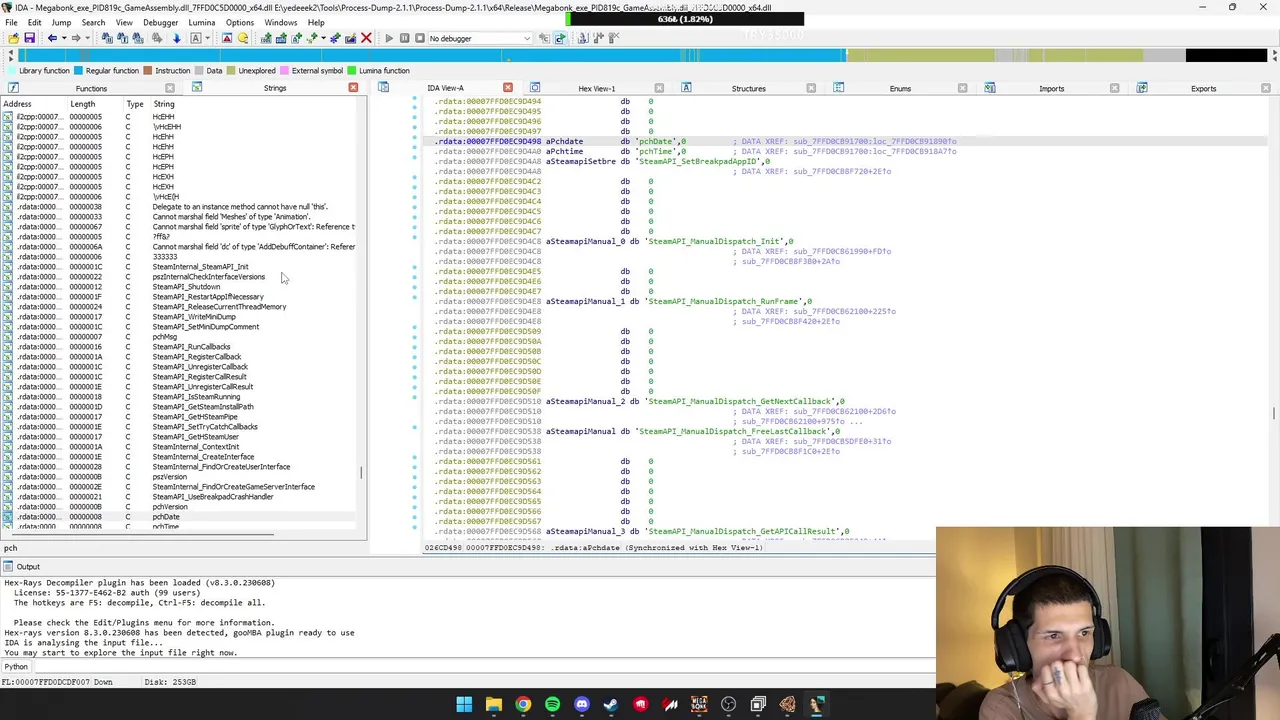Open Steam from the taskbar
This screenshot has height=720, width=1280.
pos(611,705)
